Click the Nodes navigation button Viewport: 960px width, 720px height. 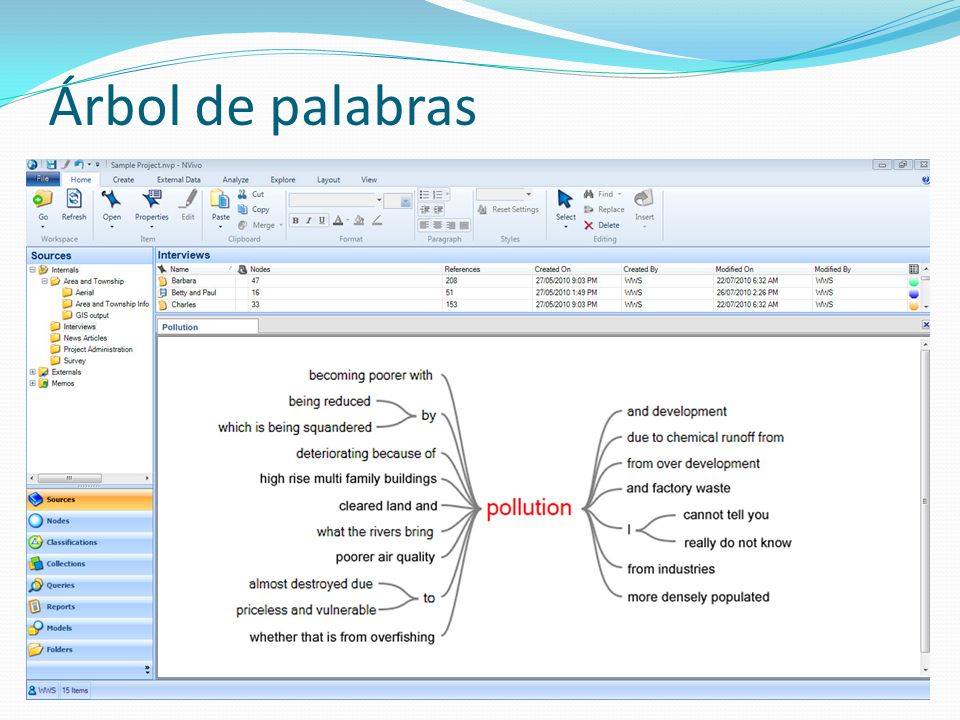[89, 521]
